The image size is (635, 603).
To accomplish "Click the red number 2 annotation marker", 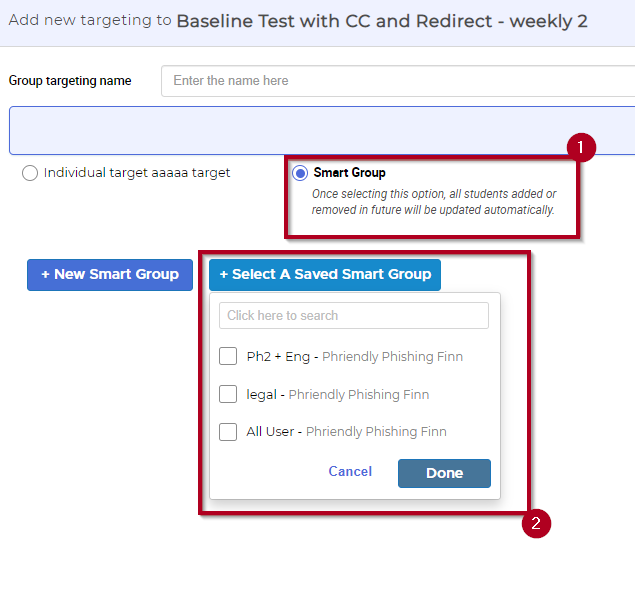I will 537,523.
